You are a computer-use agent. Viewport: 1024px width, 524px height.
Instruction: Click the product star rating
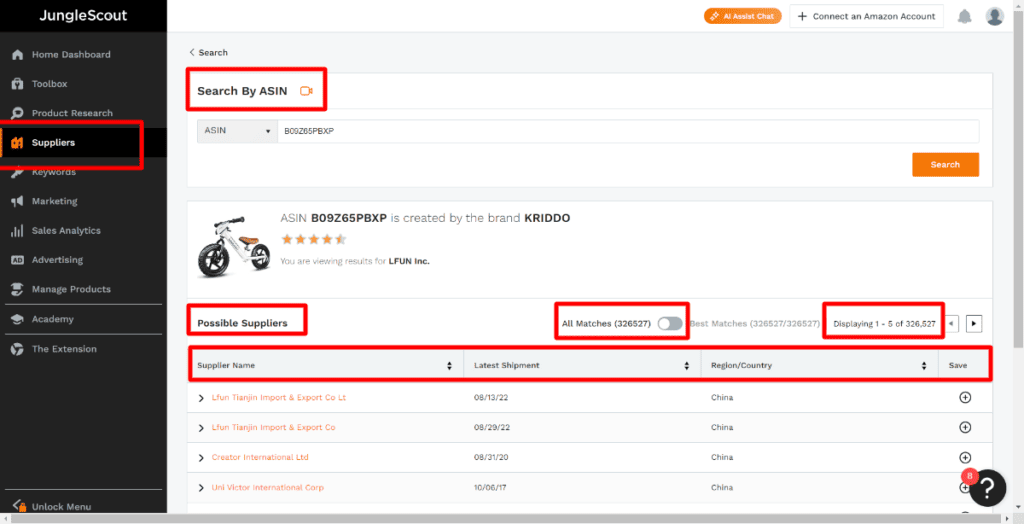[313, 239]
